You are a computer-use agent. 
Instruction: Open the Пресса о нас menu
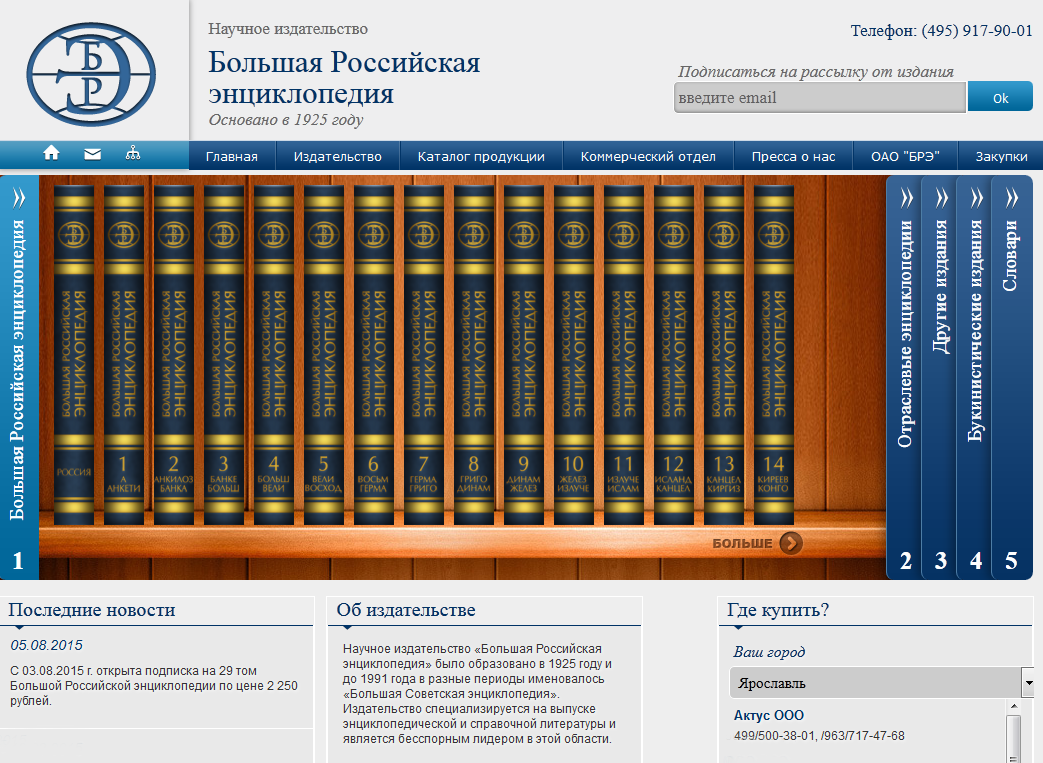794,156
